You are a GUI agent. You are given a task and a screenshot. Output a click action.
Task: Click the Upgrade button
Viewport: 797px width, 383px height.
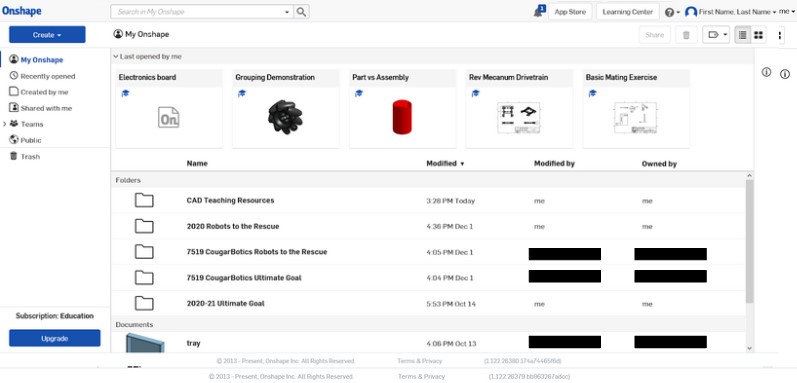click(55, 338)
